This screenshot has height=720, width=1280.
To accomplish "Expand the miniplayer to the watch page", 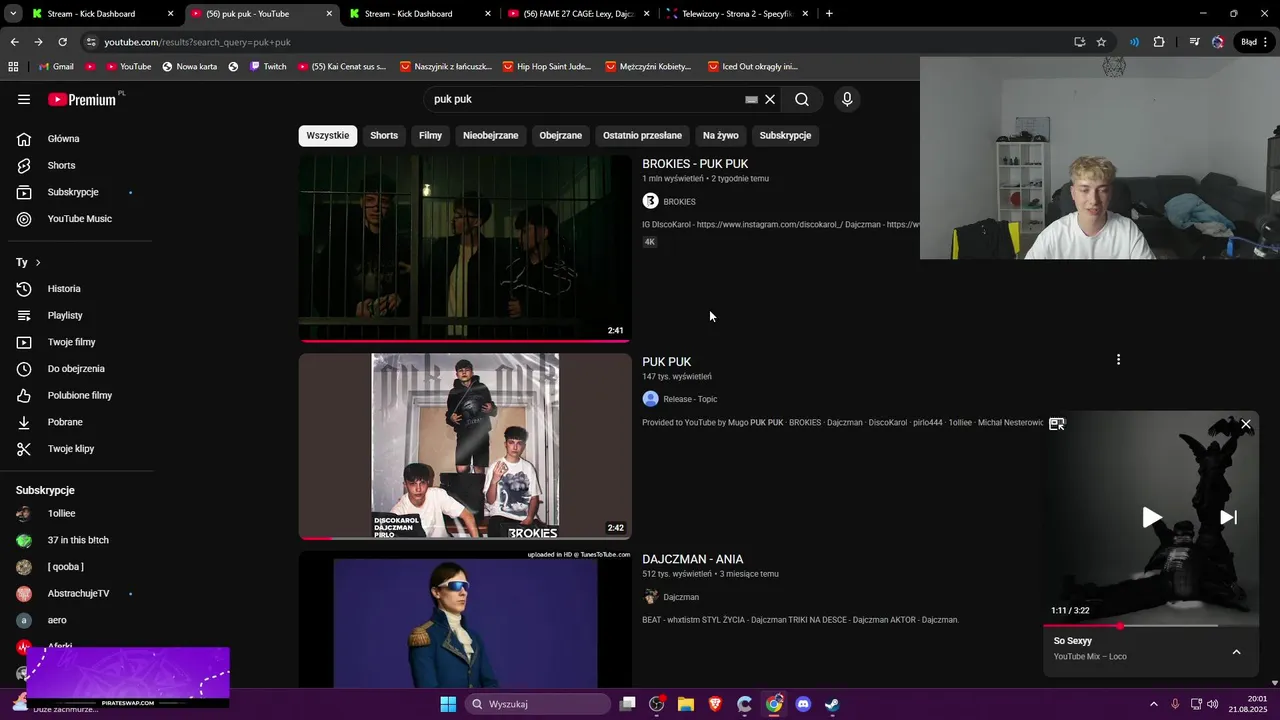I will pos(1056,424).
